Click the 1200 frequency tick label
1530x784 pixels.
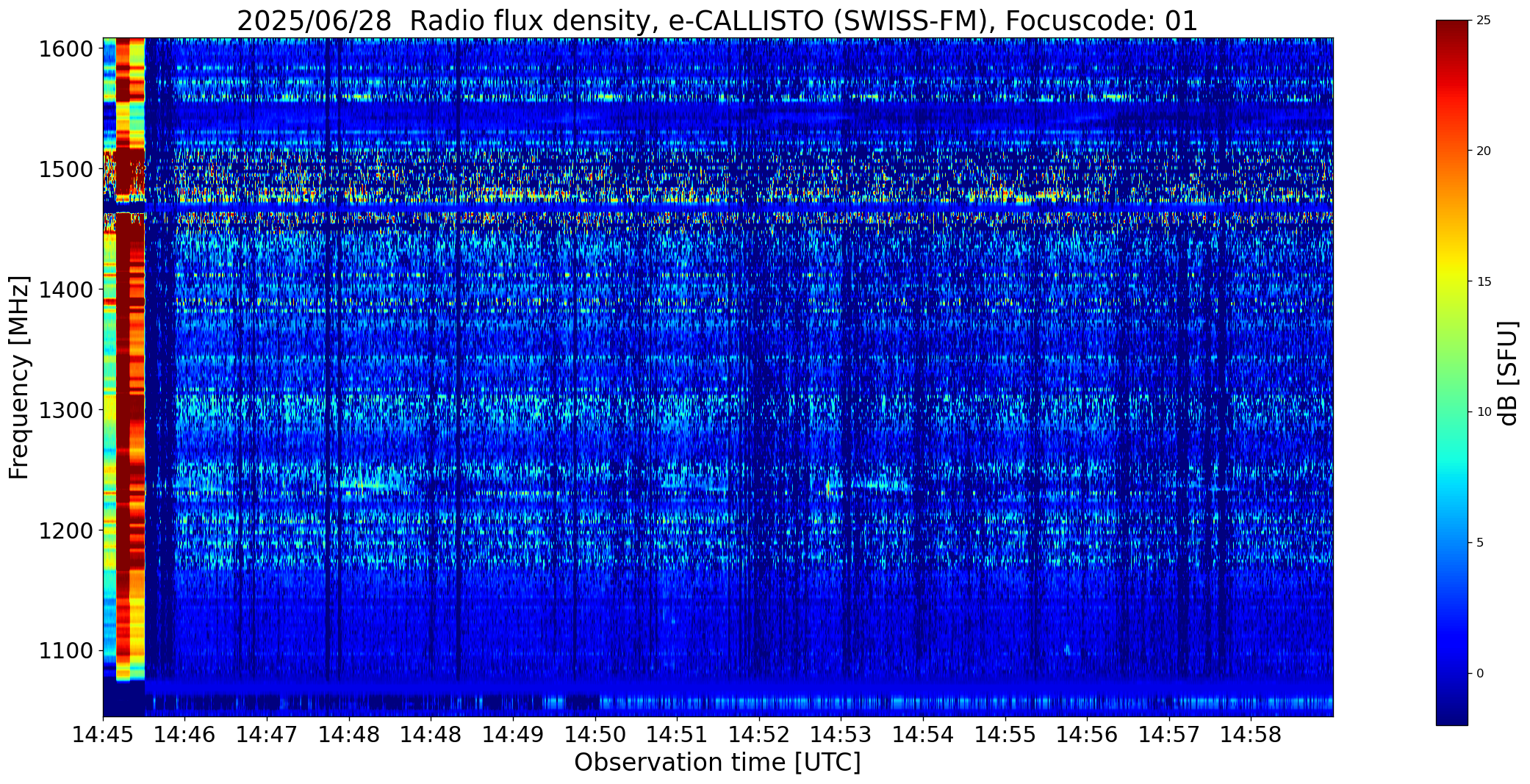click(66, 531)
